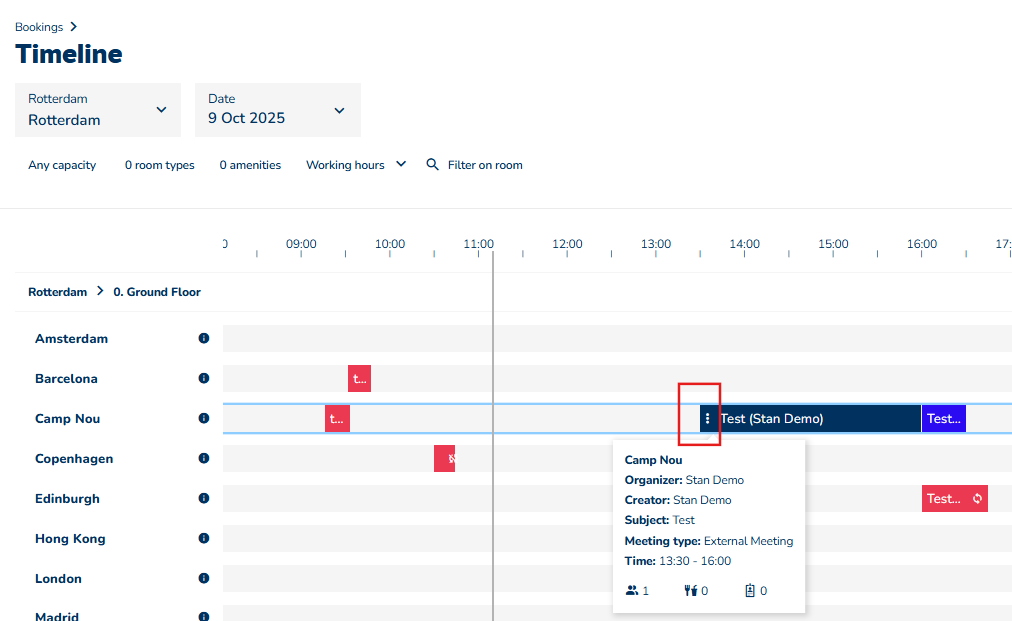Image resolution: width=1012 pixels, height=621 pixels.
Task: Select the red booking in the Barcelona row
Action: point(359,379)
